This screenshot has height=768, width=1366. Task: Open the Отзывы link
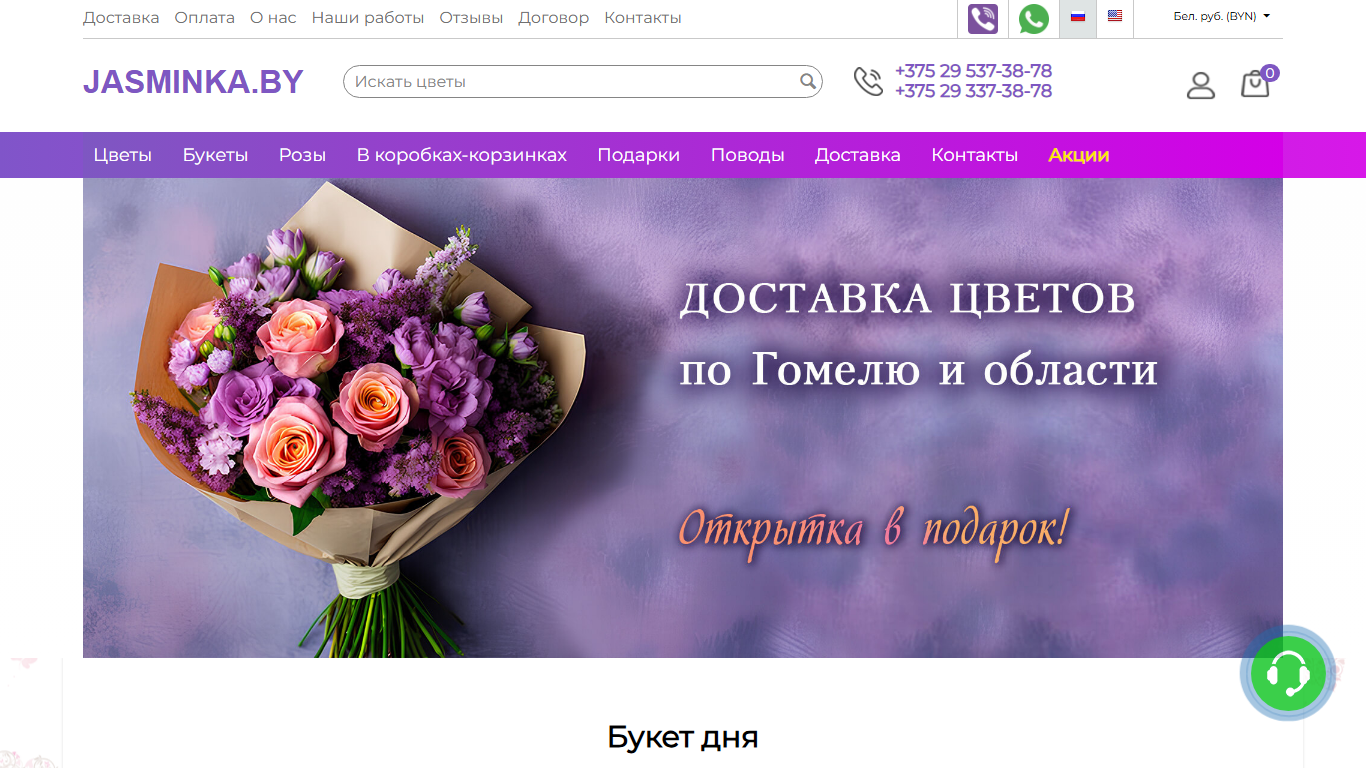coord(471,18)
